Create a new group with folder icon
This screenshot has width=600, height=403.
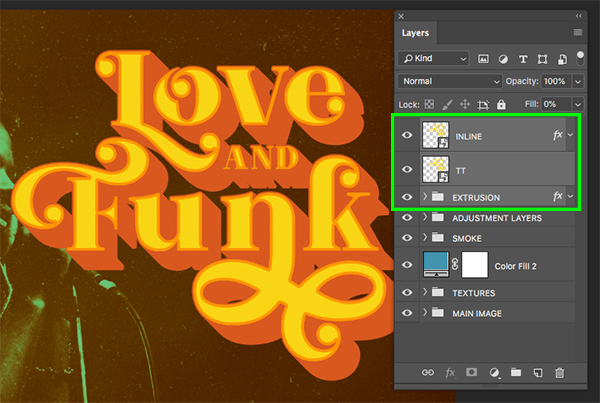pyautogui.click(x=516, y=373)
